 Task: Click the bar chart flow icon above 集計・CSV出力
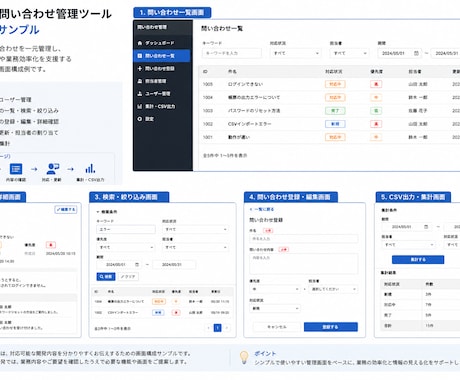tap(90, 169)
